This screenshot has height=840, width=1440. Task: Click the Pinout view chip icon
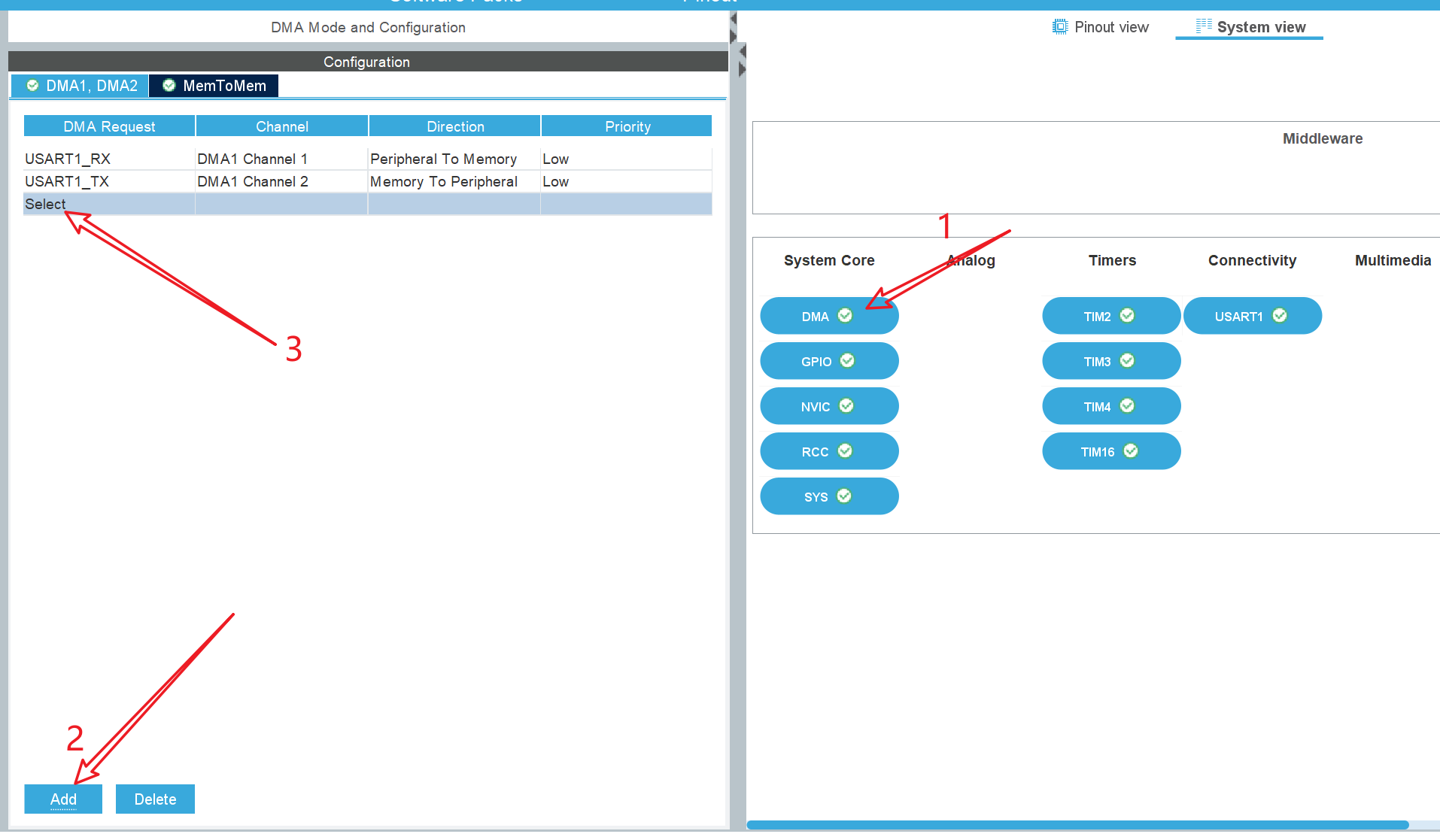coord(1059,27)
